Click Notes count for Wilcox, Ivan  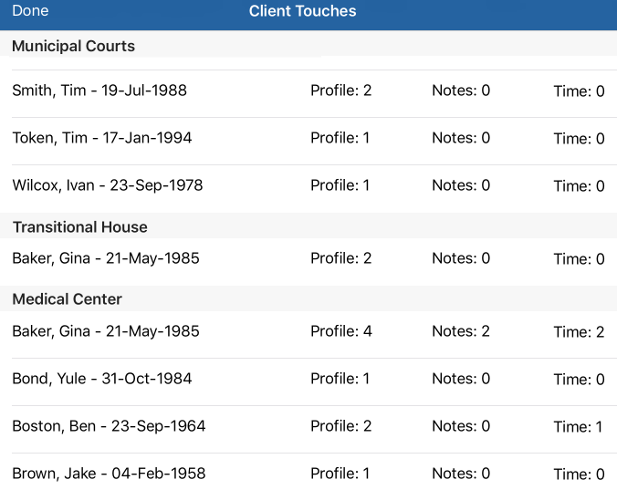pos(461,185)
